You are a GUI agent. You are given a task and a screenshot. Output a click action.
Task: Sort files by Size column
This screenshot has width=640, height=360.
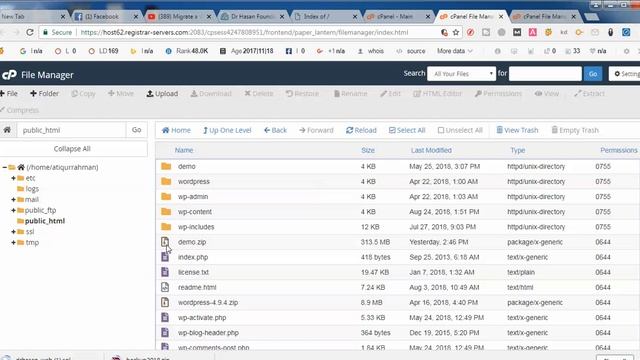click(x=368, y=150)
